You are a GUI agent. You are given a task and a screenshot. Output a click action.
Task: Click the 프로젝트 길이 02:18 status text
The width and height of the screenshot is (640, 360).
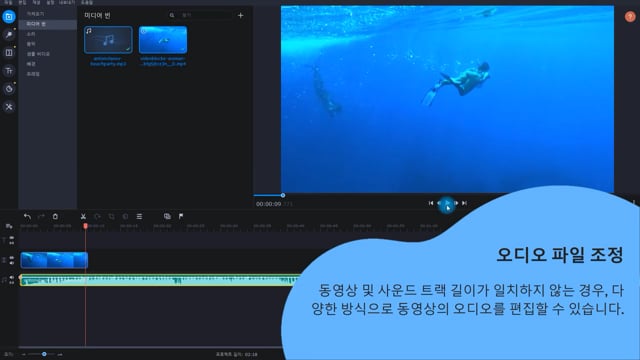(237, 354)
